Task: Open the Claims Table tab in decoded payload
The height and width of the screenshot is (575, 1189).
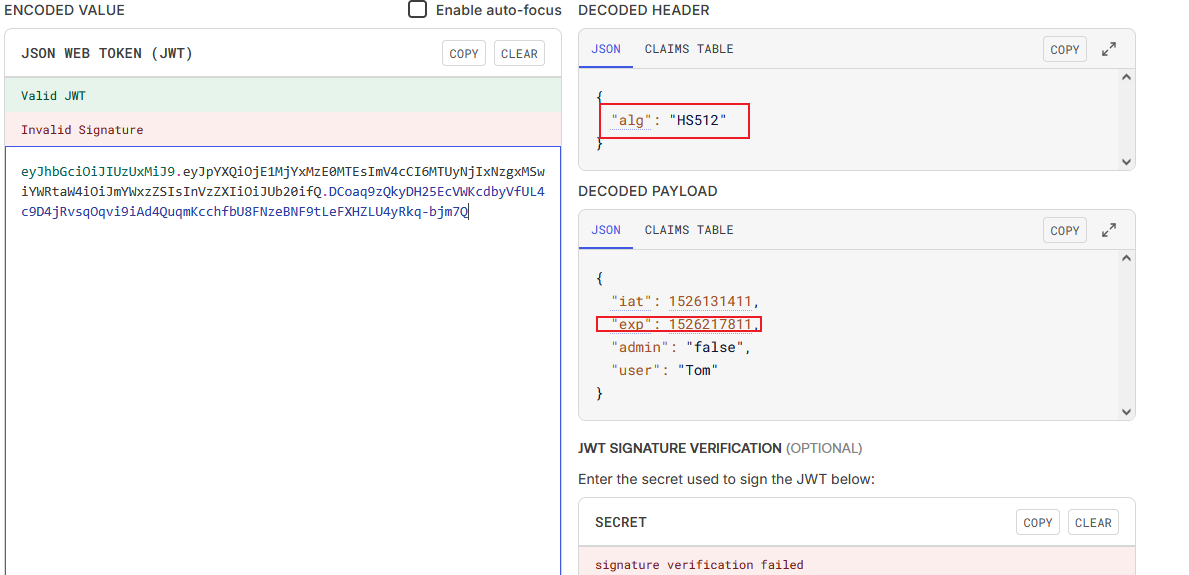Action: pos(689,230)
